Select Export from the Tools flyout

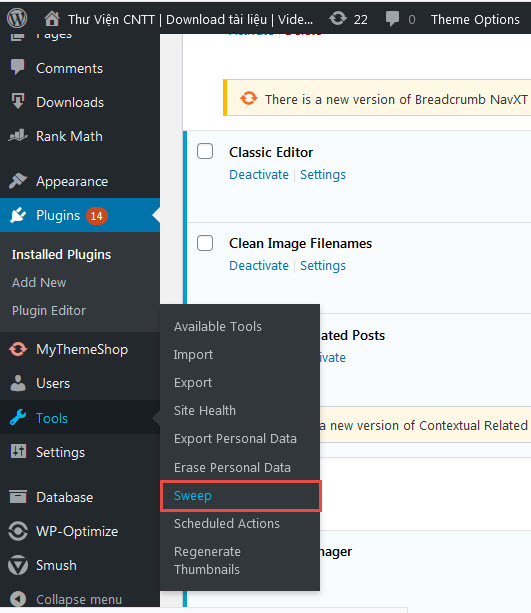coord(193,383)
